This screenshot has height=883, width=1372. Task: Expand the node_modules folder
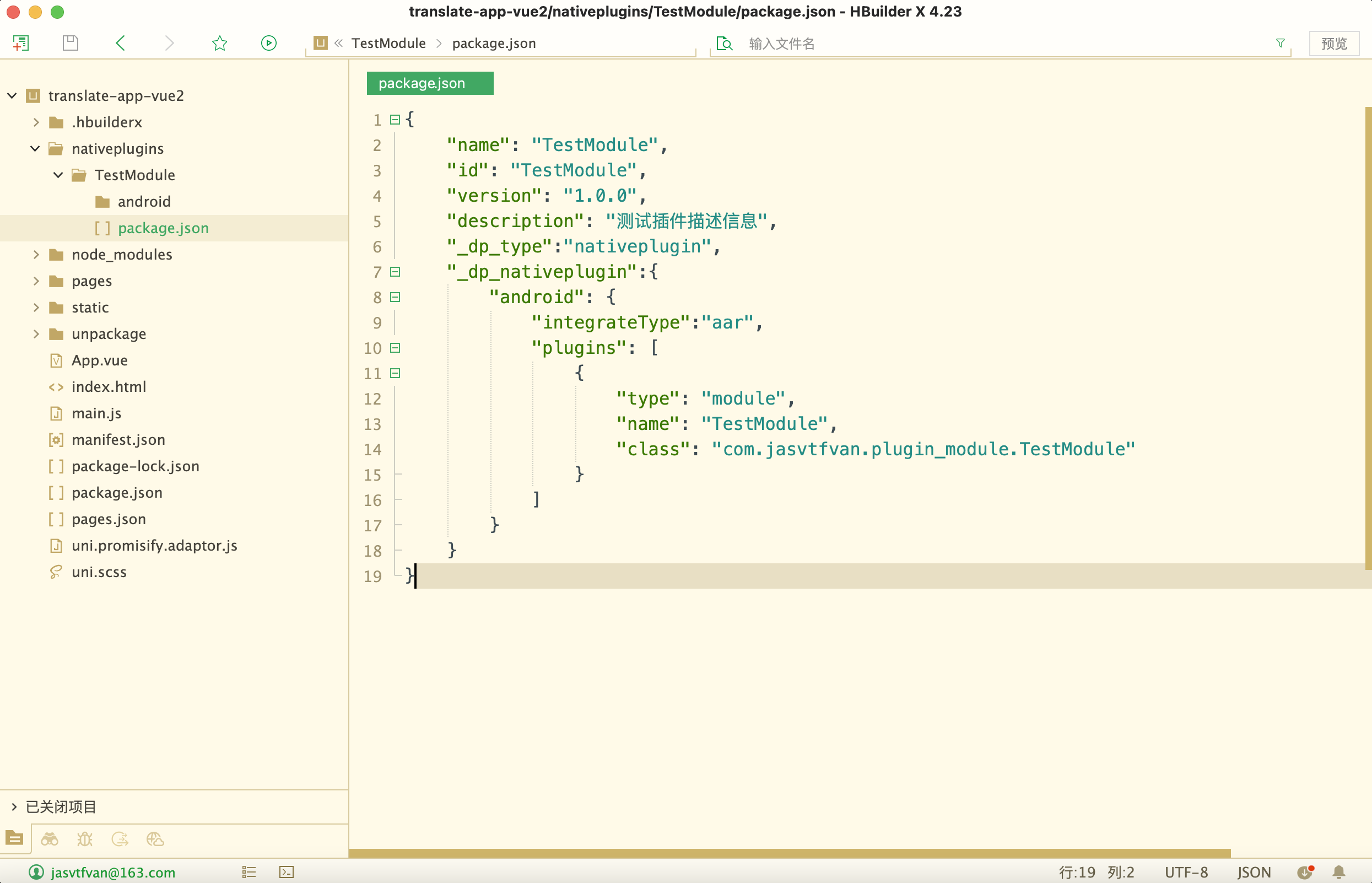click(35, 254)
